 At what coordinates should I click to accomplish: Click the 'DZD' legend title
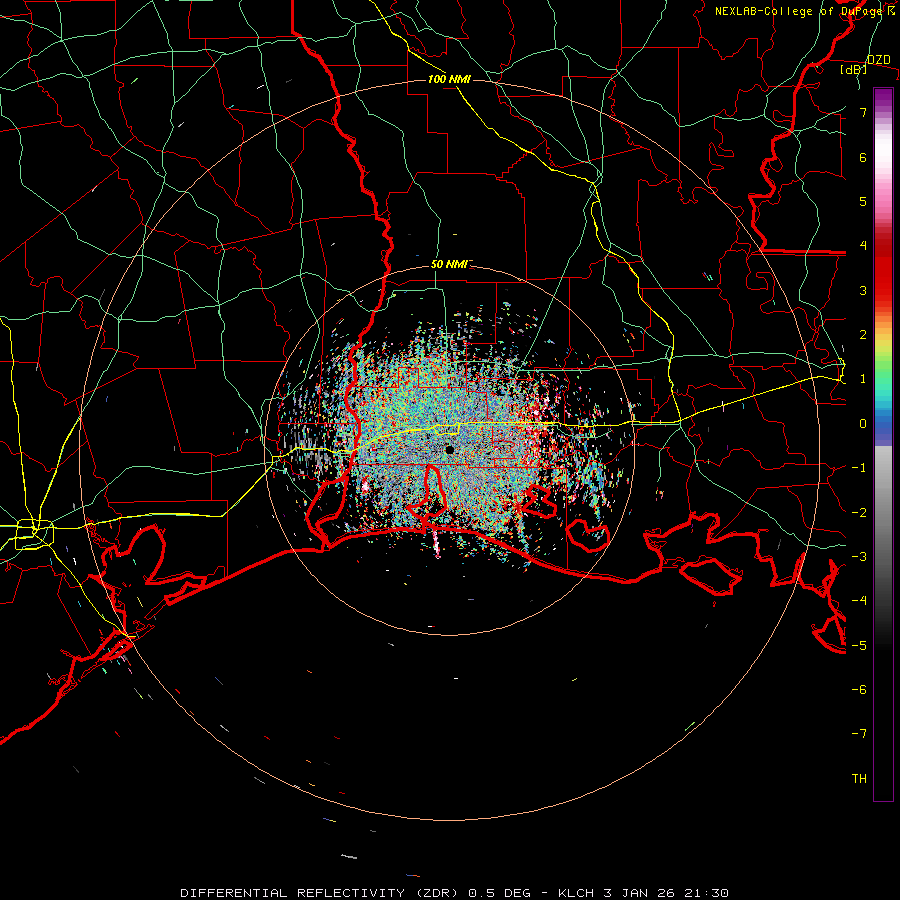[879, 59]
